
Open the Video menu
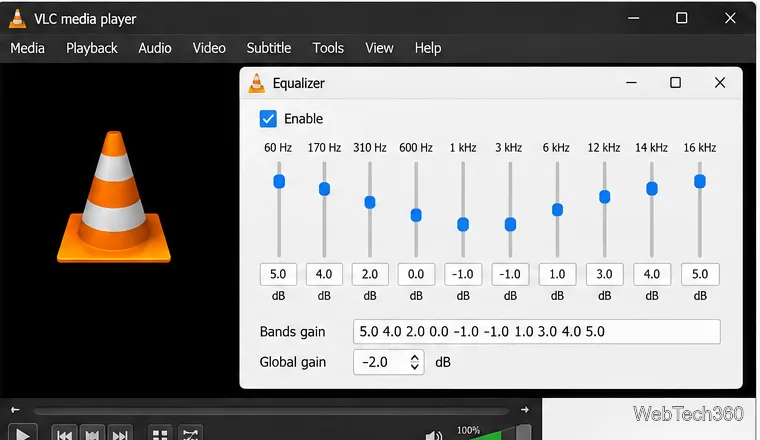(209, 48)
